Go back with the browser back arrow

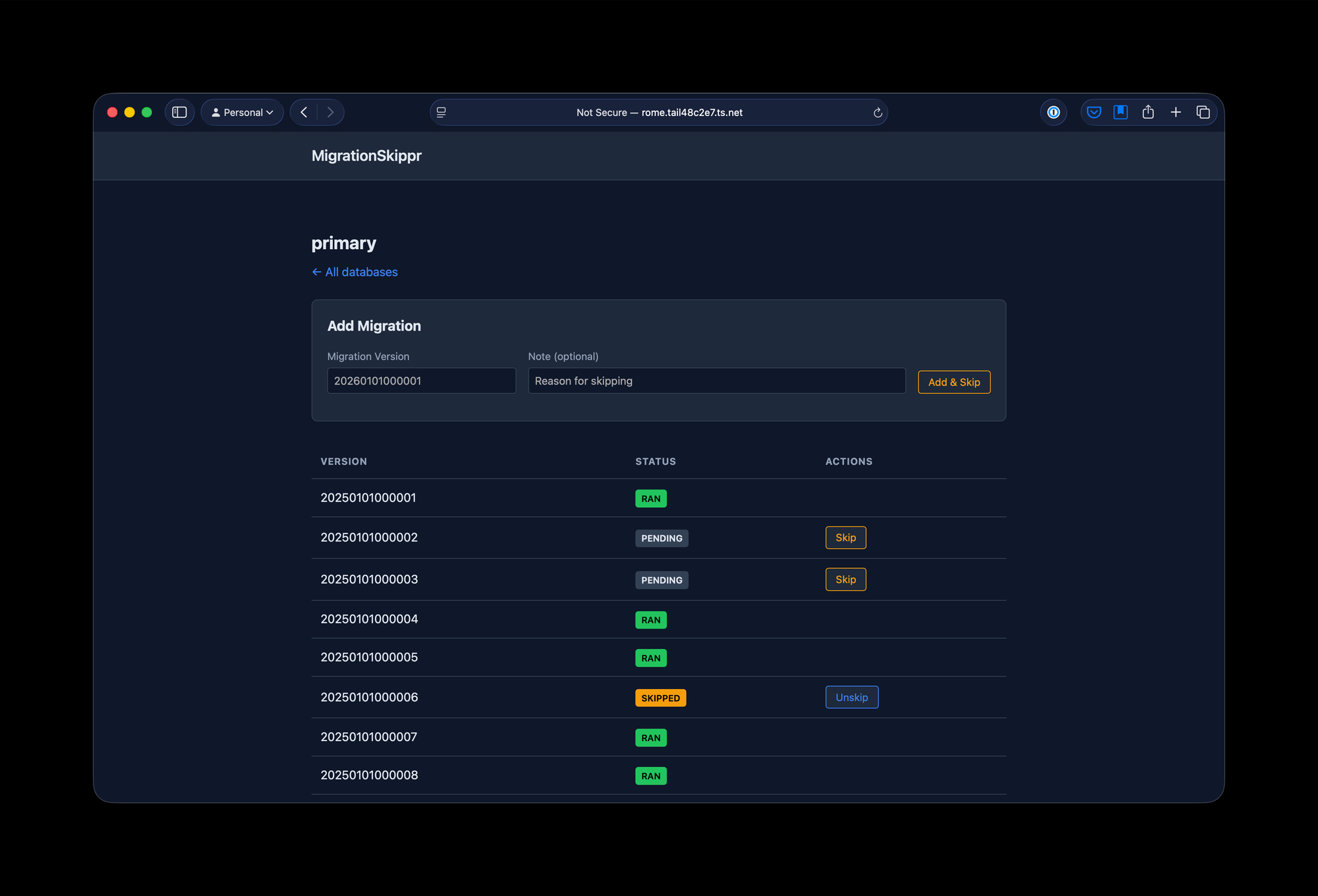[304, 113]
